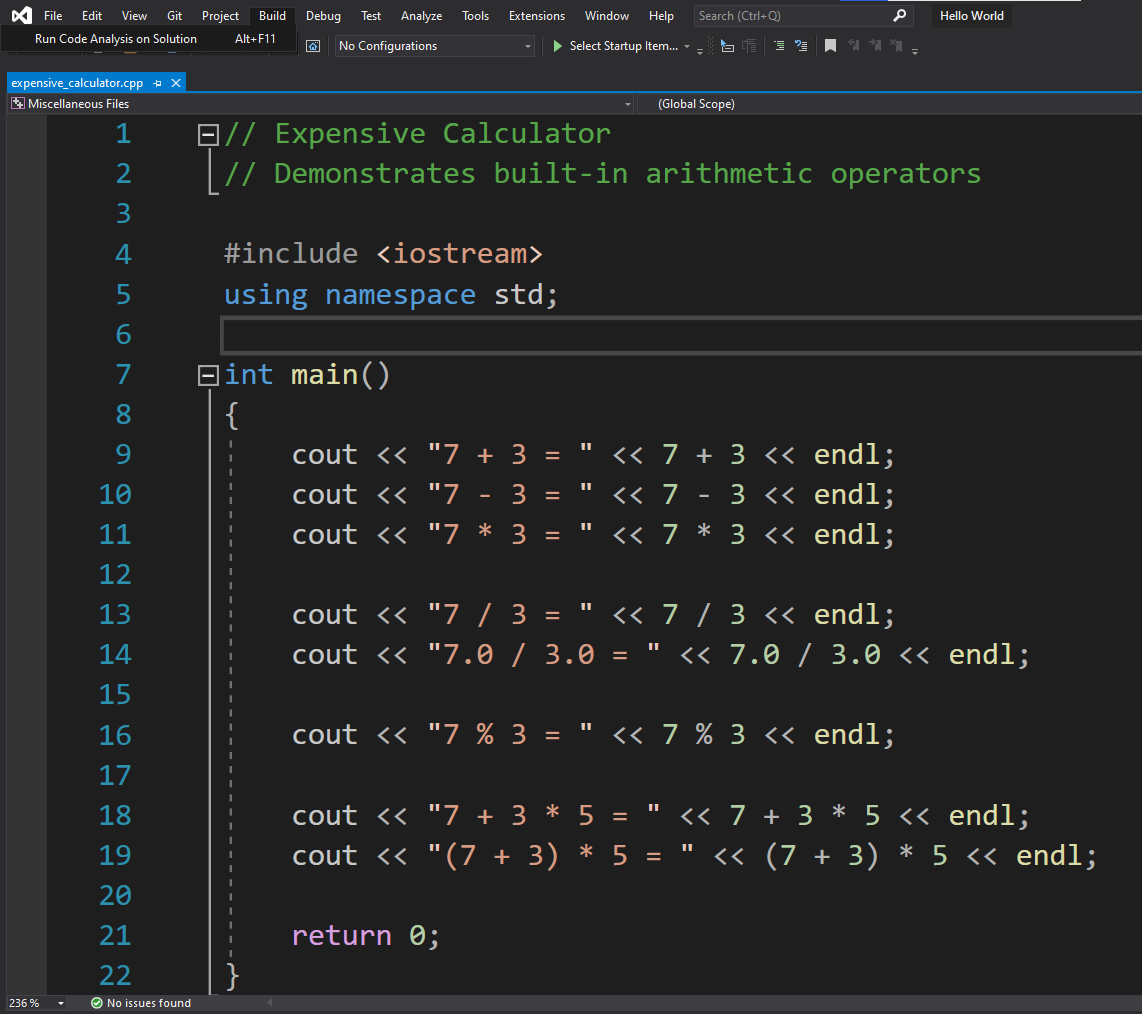
Task: Open standard toolbar overflow options arrow
Action: (700, 50)
